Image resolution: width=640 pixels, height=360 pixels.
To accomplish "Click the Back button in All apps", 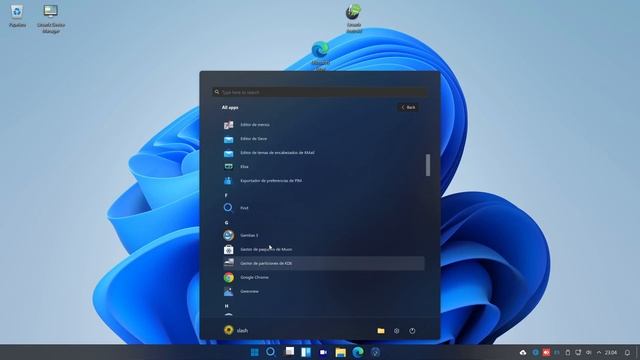I will (x=408, y=107).
